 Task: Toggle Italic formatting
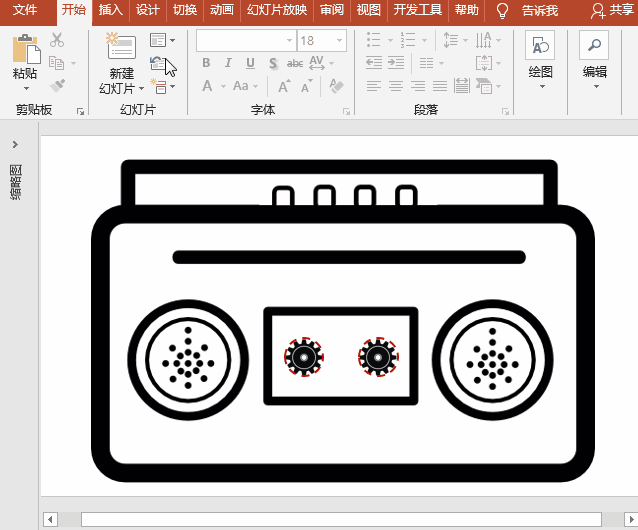(x=228, y=63)
